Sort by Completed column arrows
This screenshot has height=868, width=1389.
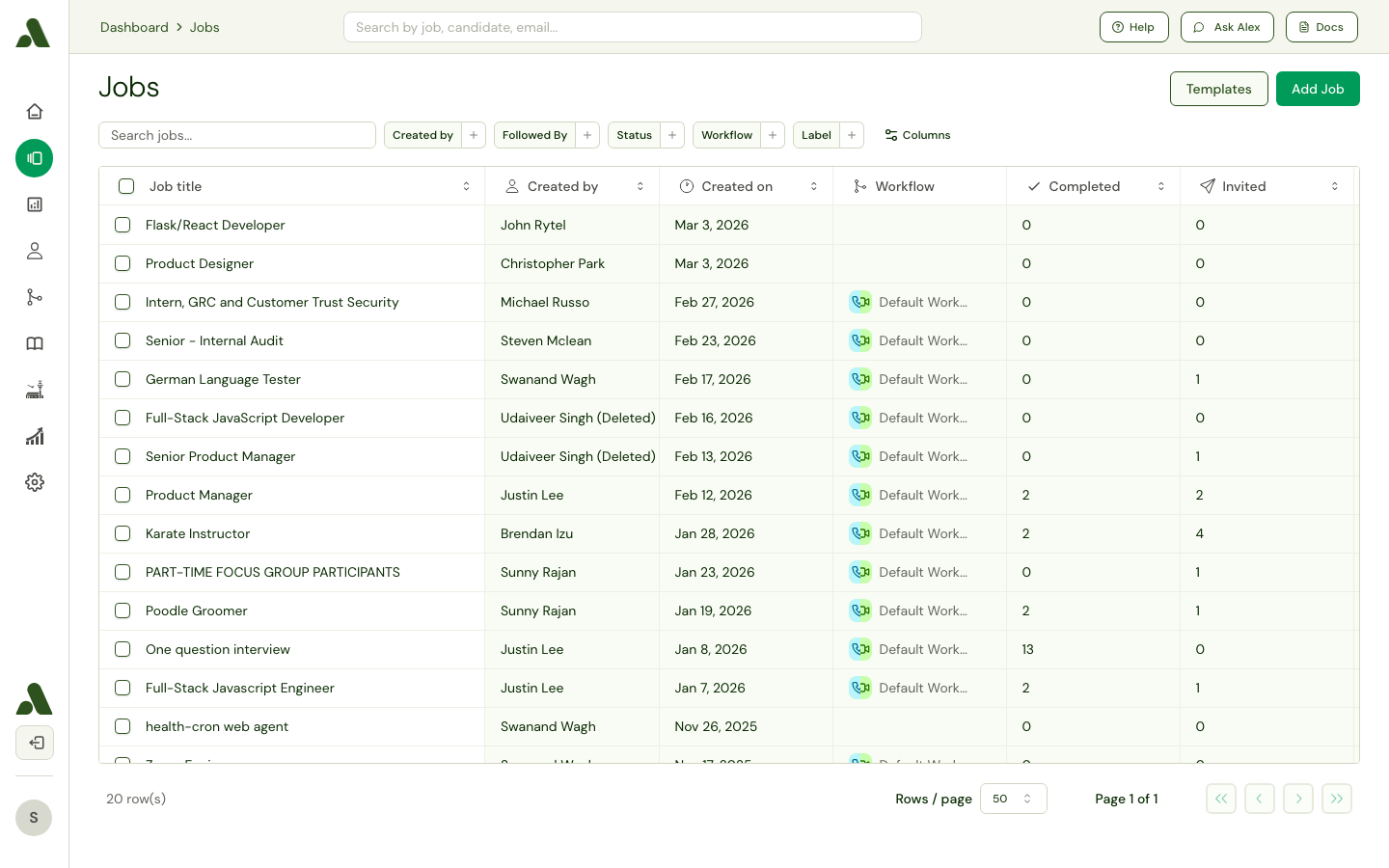[1161, 186]
